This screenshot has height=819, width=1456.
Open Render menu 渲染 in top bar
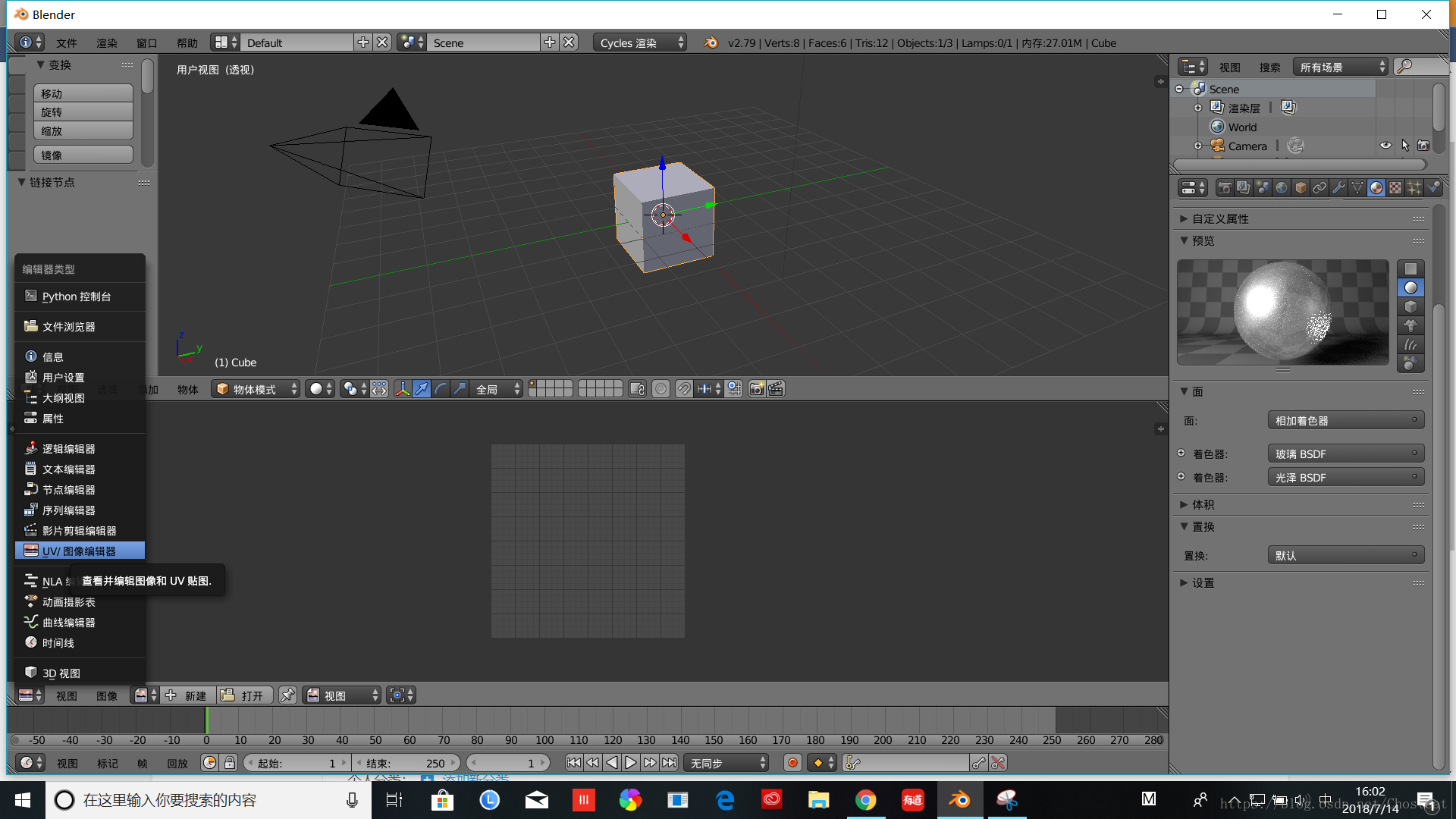coord(107,43)
